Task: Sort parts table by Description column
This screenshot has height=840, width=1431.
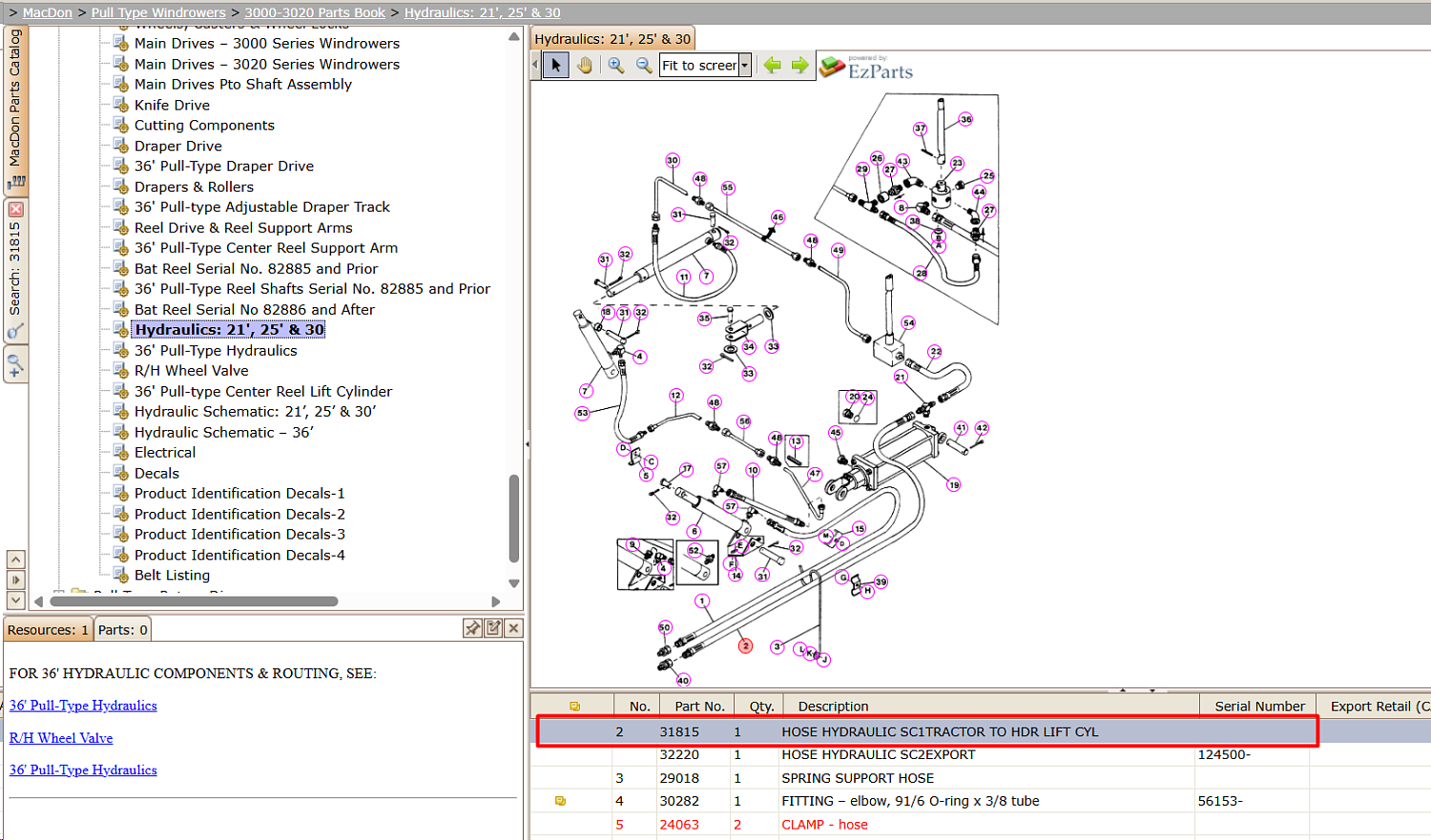Action: [990, 707]
